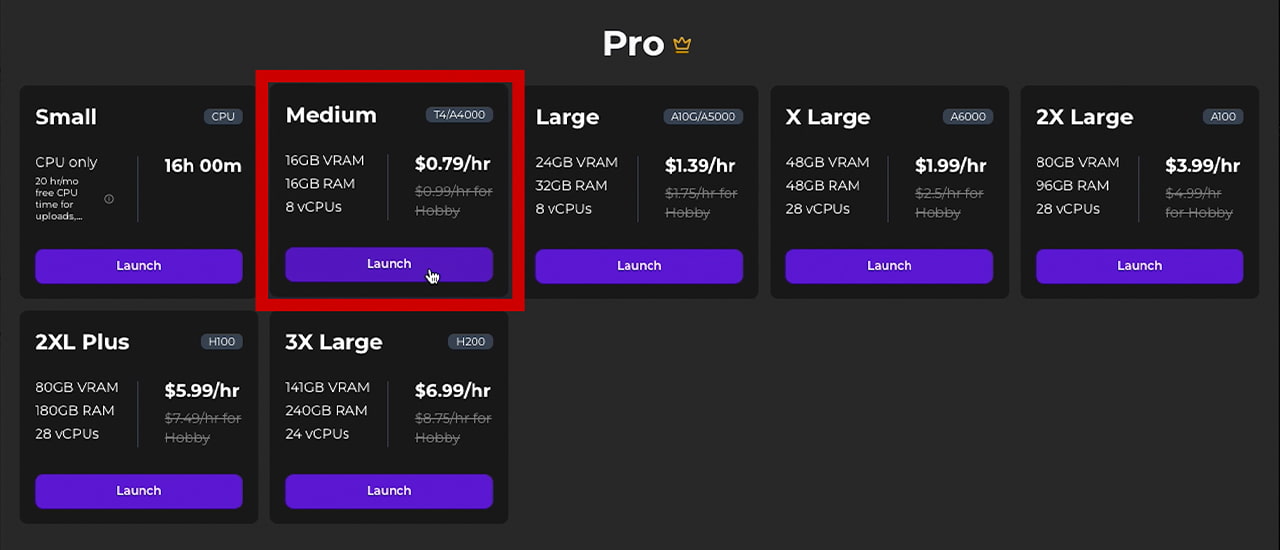The image size is (1280, 550).
Task: Click the gold crown icon beside Pro
Action: [682, 45]
